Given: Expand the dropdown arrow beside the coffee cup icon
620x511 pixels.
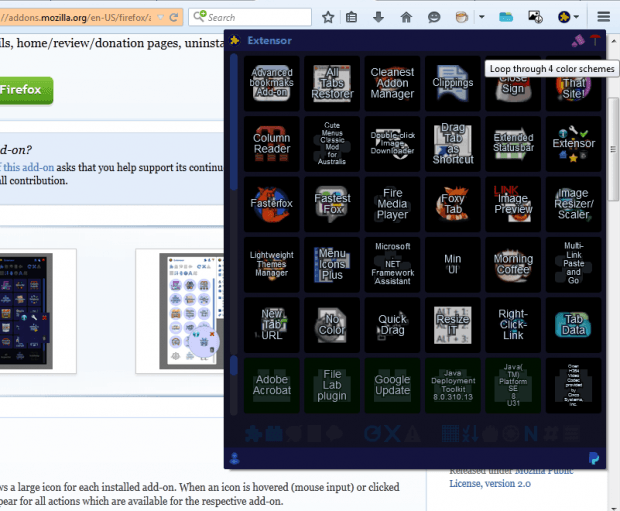Looking at the screenshot, I should [x=482, y=17].
